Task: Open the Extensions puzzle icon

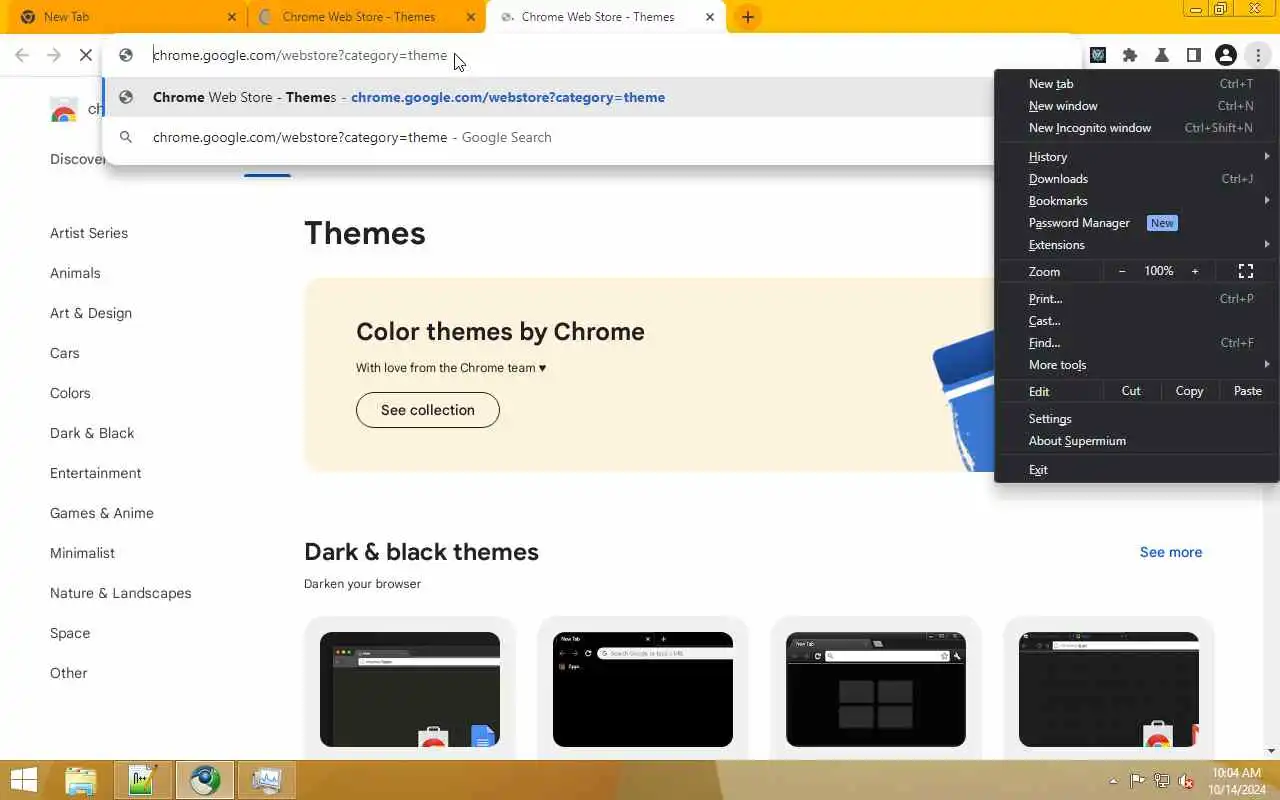Action: (x=1130, y=55)
